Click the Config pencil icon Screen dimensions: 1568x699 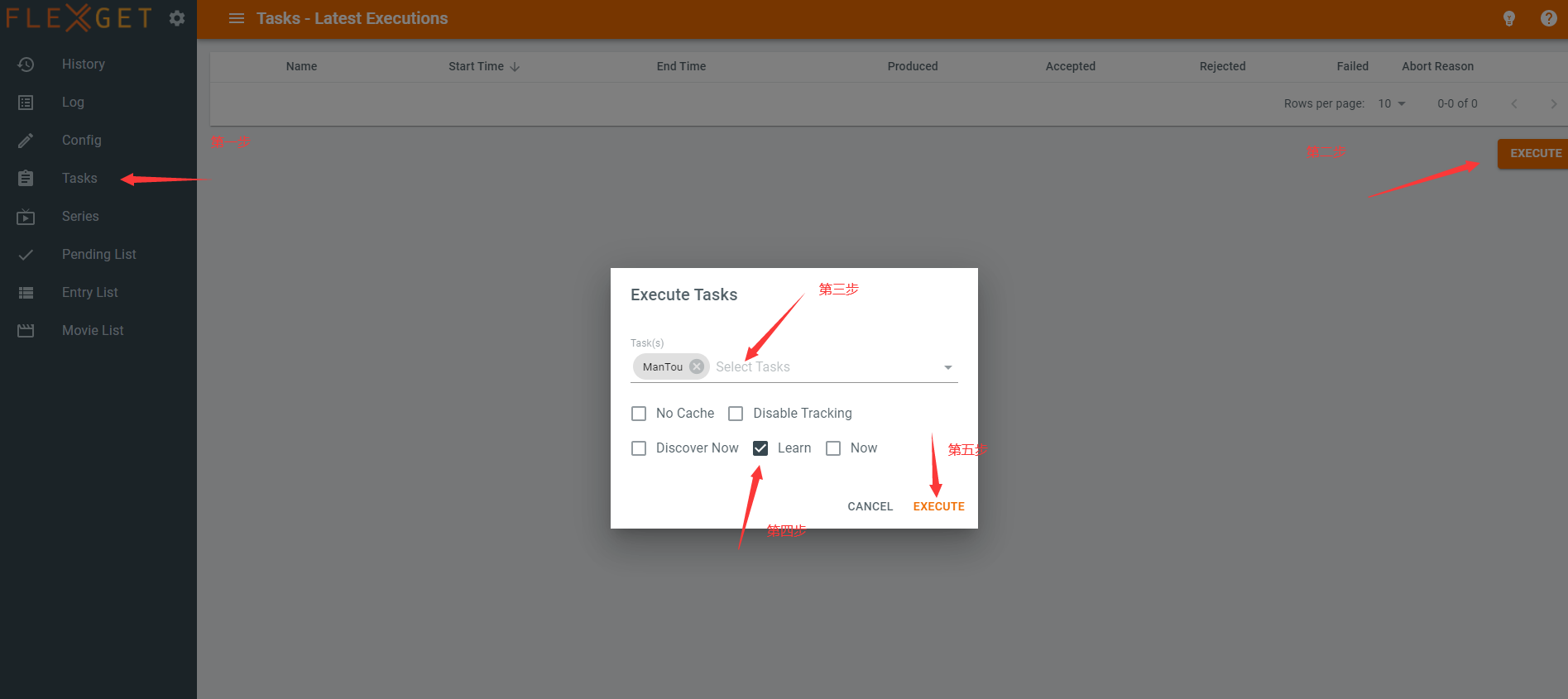pyautogui.click(x=26, y=141)
